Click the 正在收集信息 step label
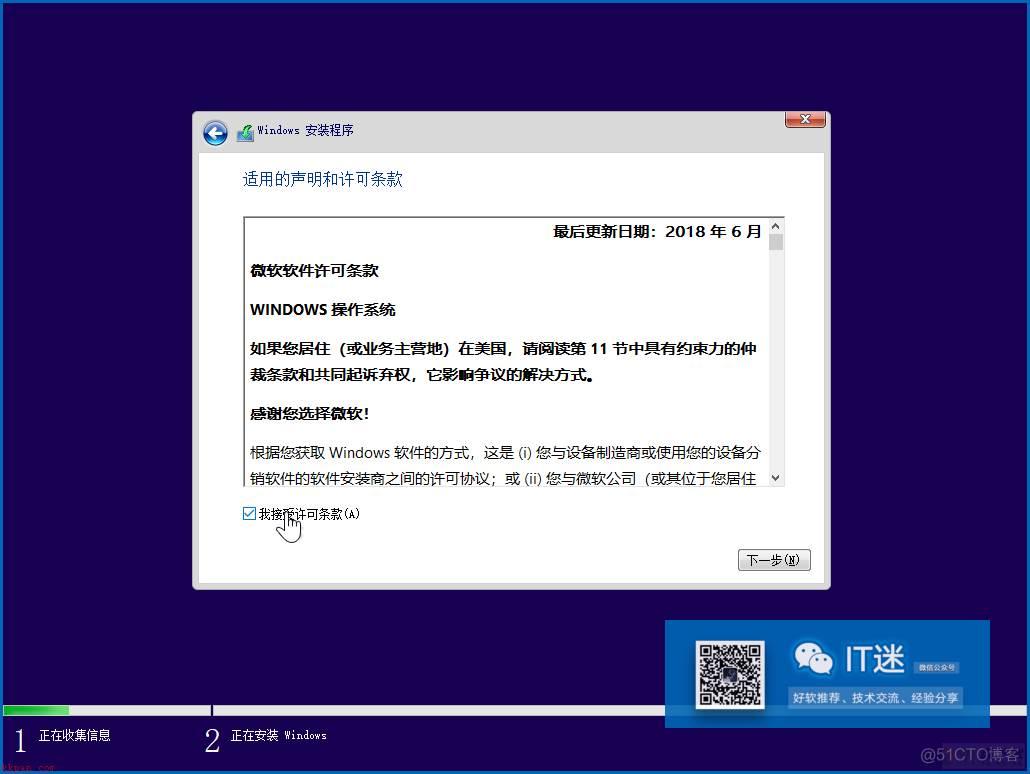This screenshot has height=774, width=1030. (x=74, y=735)
